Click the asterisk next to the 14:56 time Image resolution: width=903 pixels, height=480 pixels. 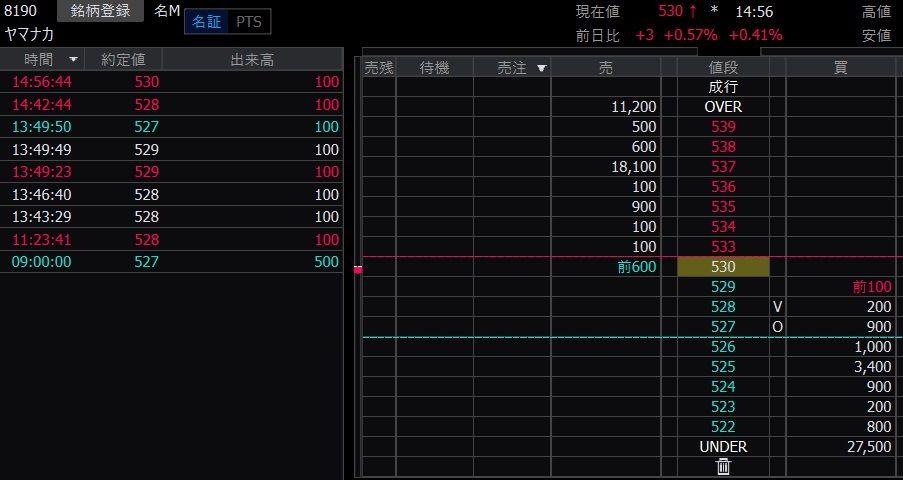(x=714, y=11)
